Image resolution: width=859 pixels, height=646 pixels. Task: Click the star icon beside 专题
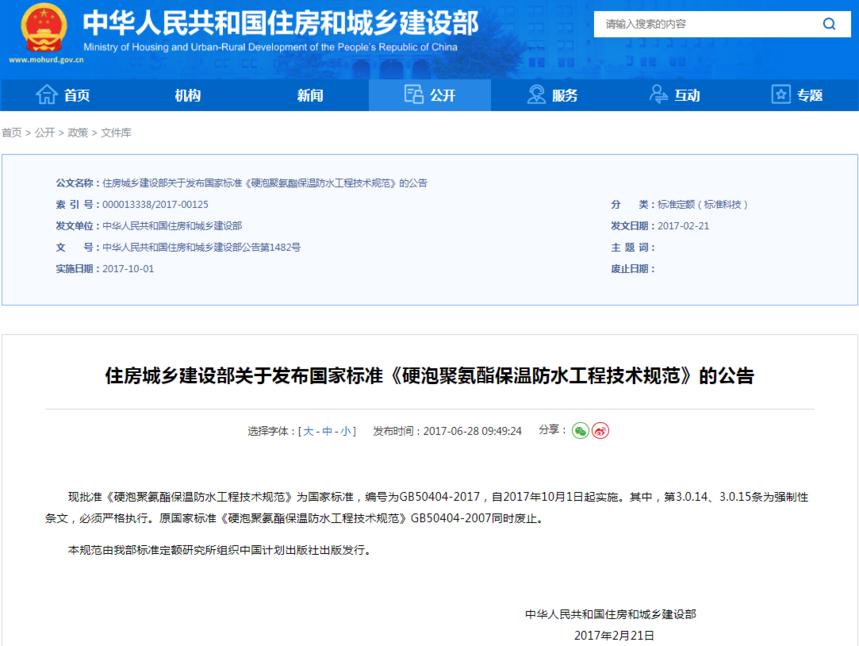(781, 94)
